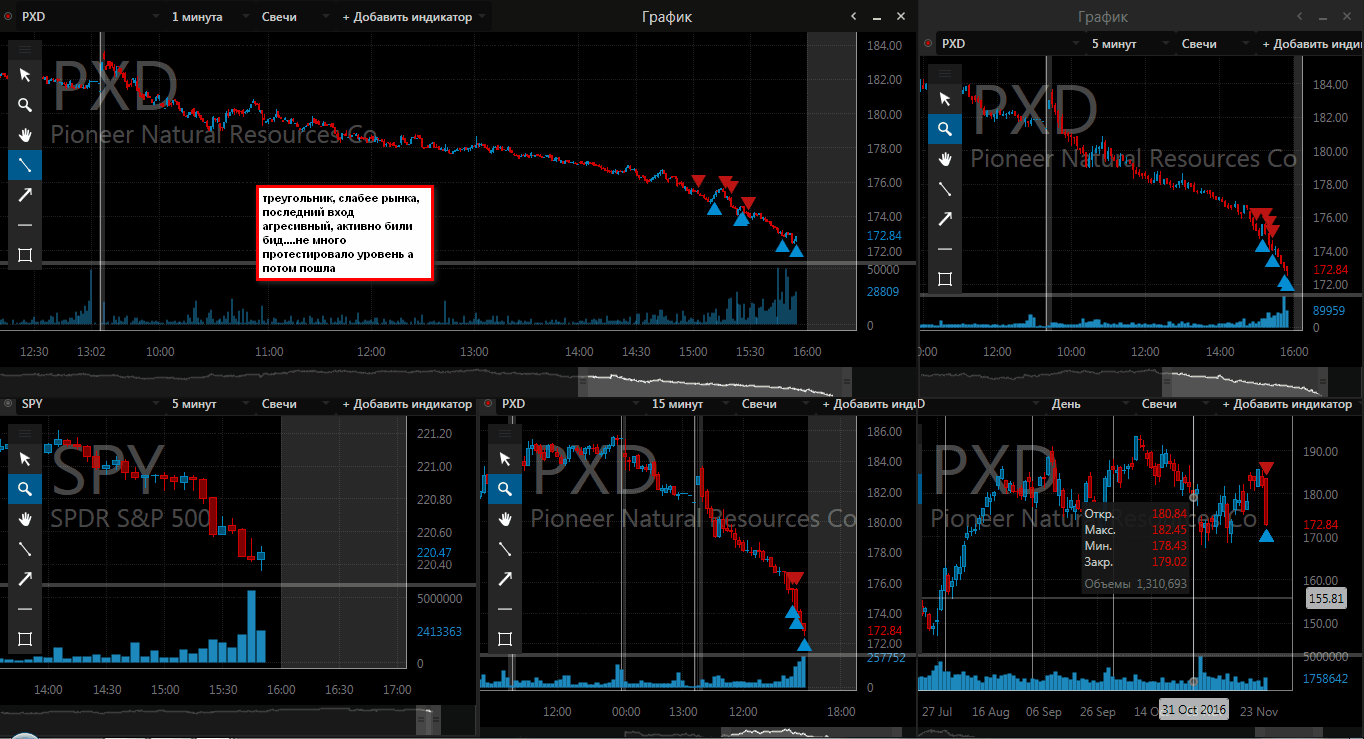Click '+ Добавить индикатор' in daily PXD chart

(1287, 404)
